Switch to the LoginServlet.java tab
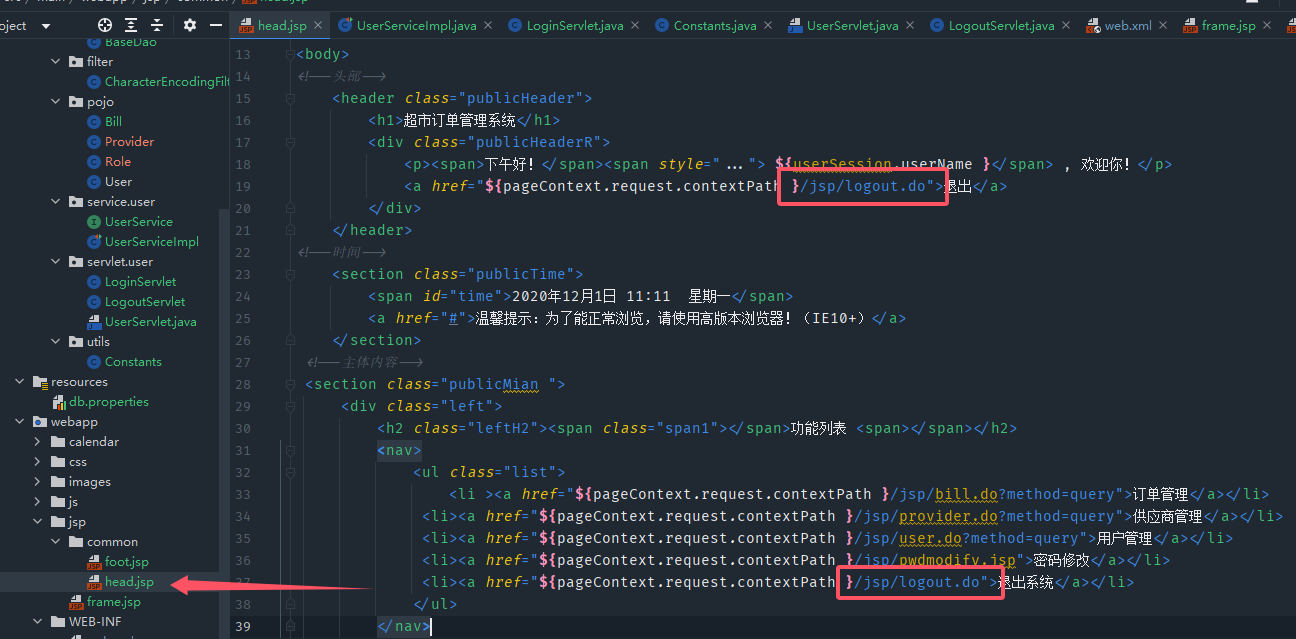 [x=575, y=26]
